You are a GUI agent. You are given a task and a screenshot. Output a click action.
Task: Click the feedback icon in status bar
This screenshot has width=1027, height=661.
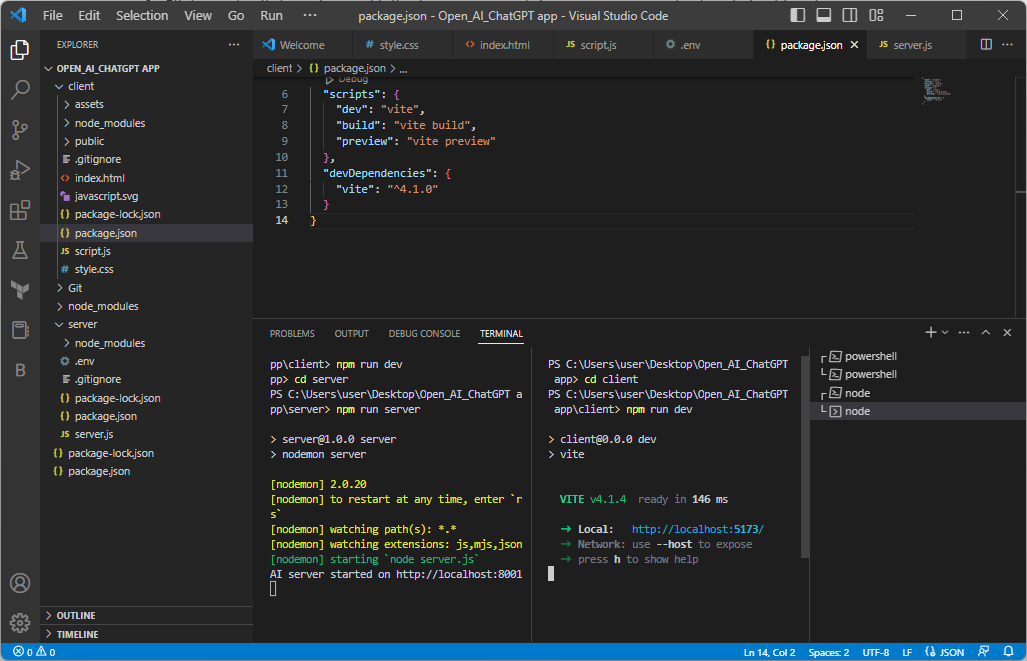click(983, 652)
